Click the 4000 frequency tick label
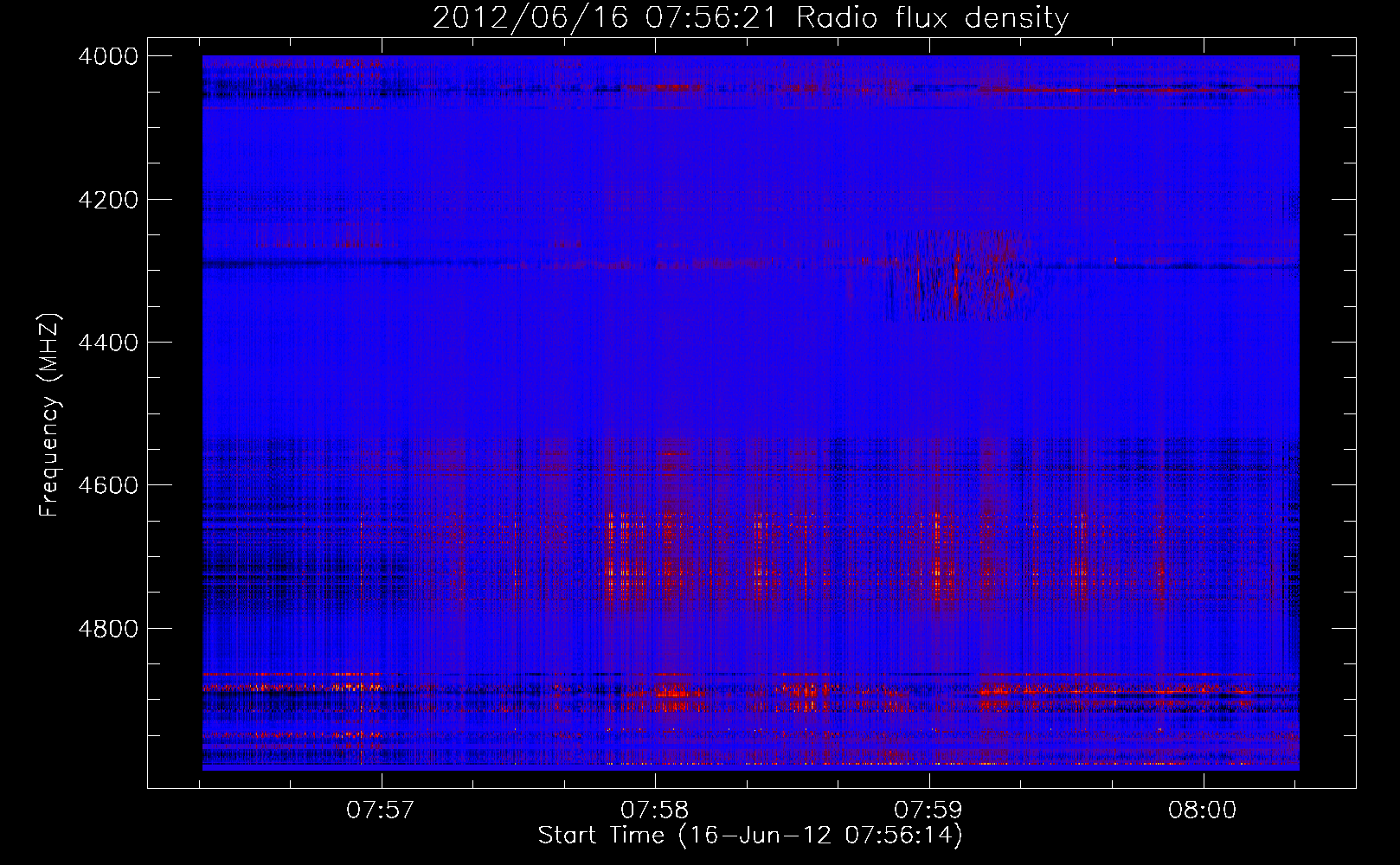 108,56
